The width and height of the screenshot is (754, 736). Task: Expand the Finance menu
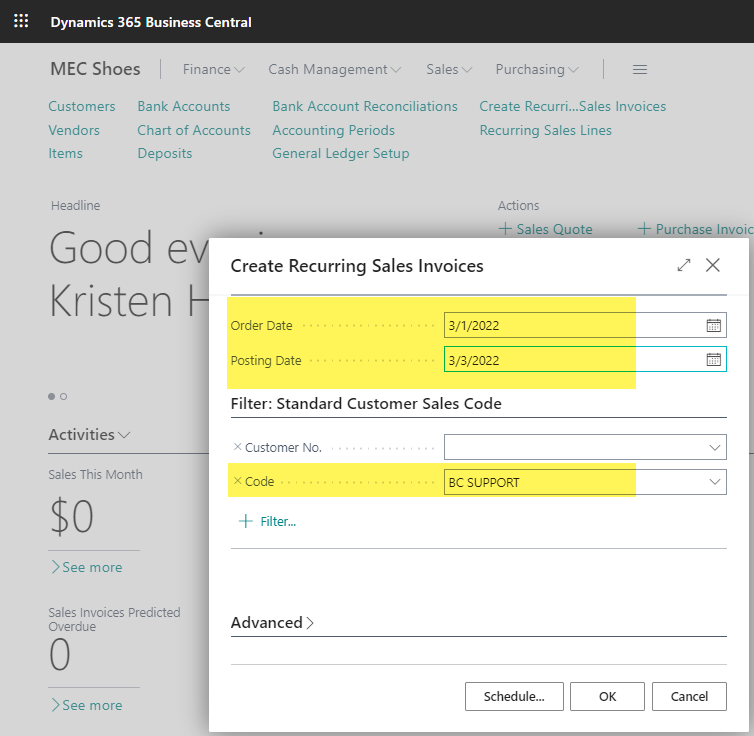click(x=214, y=69)
